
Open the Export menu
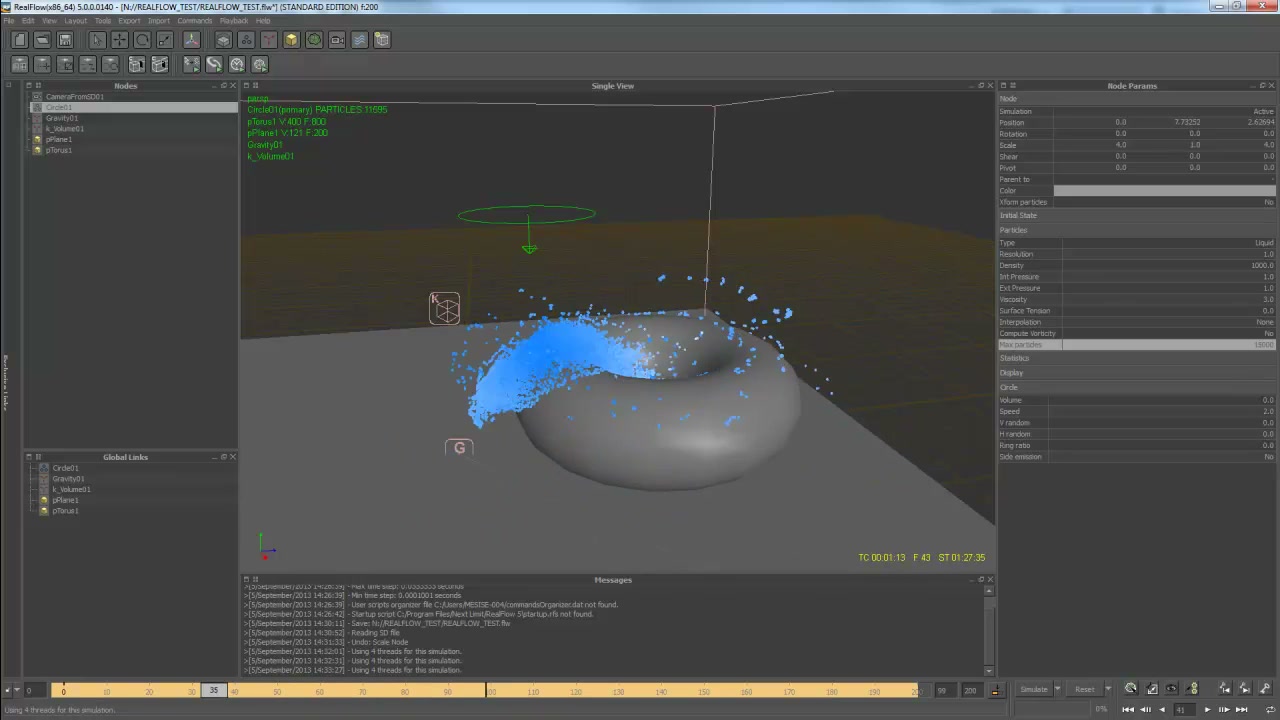tap(129, 20)
